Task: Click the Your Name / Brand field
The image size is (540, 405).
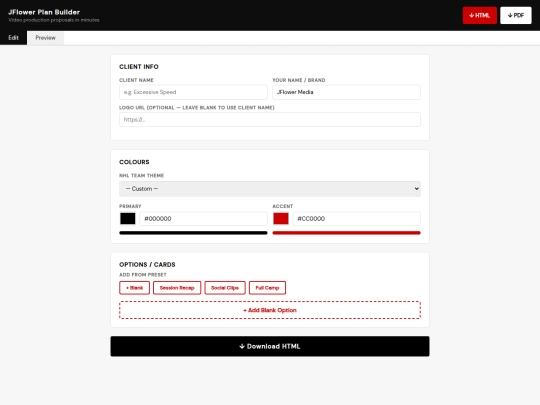Action: (346, 92)
